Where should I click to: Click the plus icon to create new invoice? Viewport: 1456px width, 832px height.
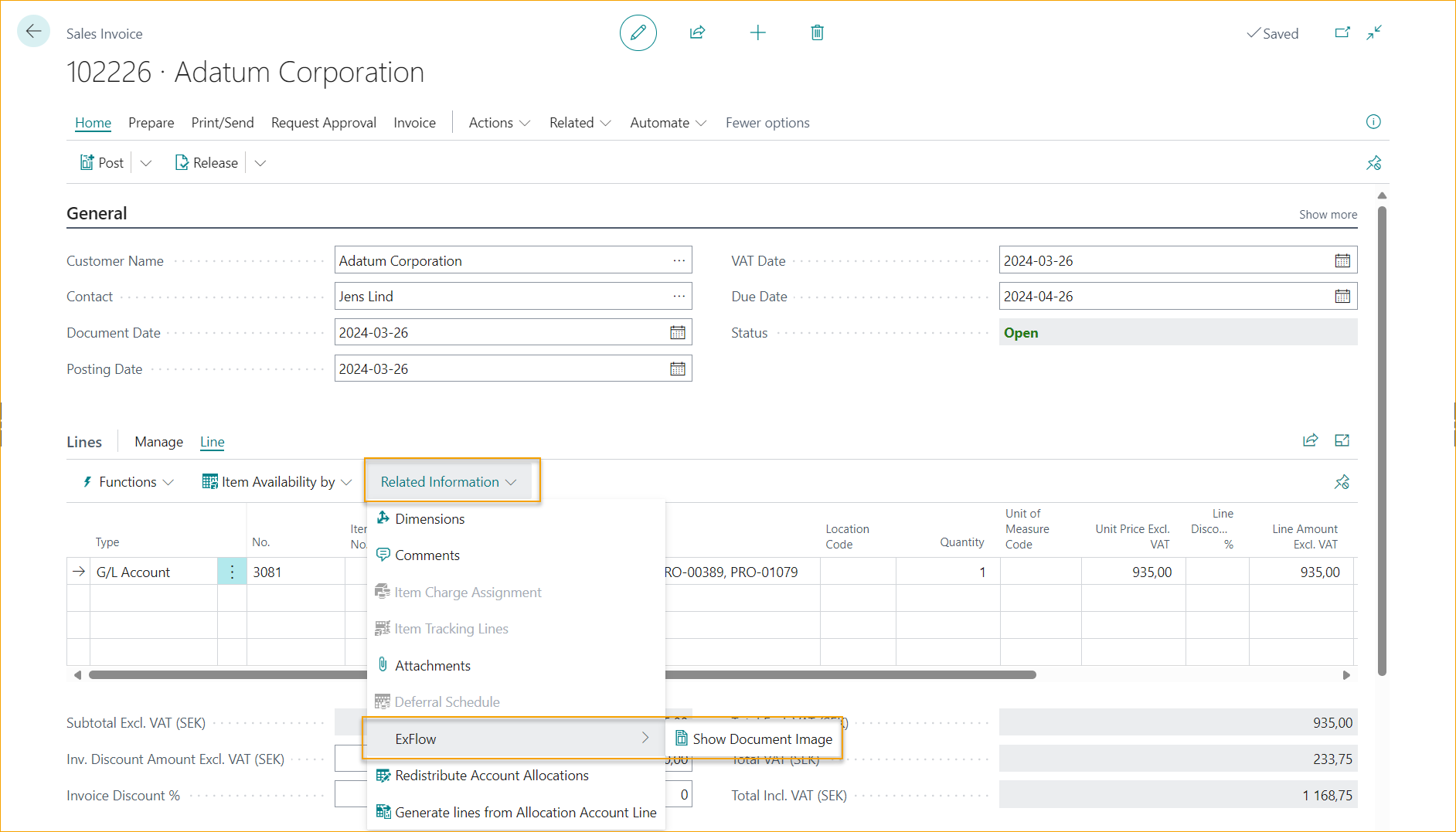pos(757,32)
